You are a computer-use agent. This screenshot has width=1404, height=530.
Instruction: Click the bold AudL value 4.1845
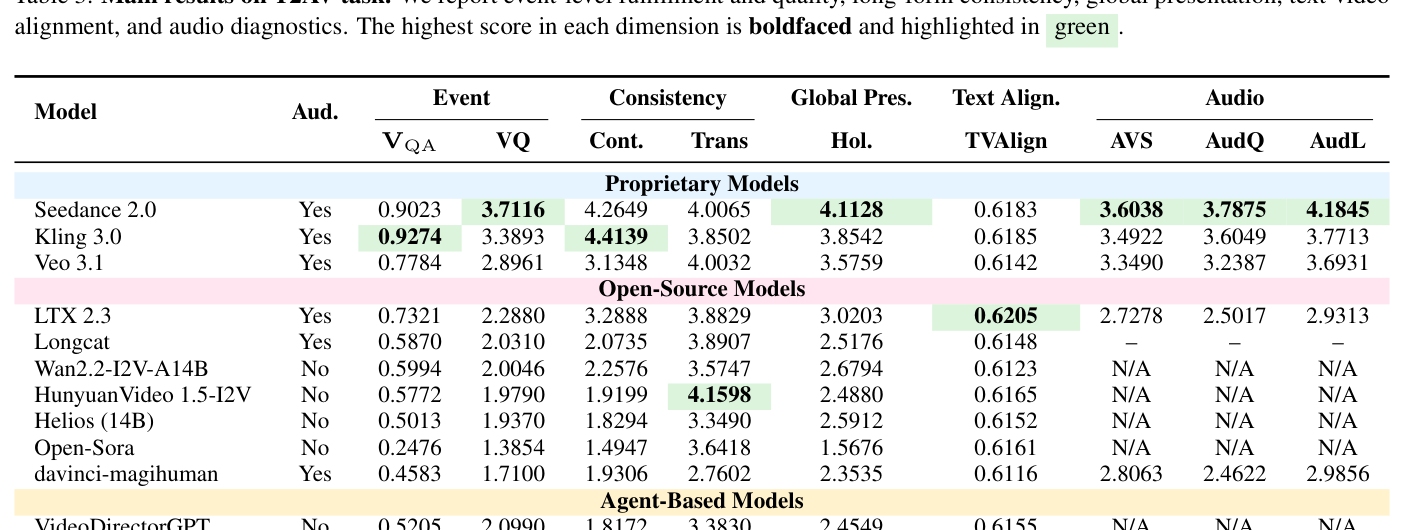point(1337,210)
